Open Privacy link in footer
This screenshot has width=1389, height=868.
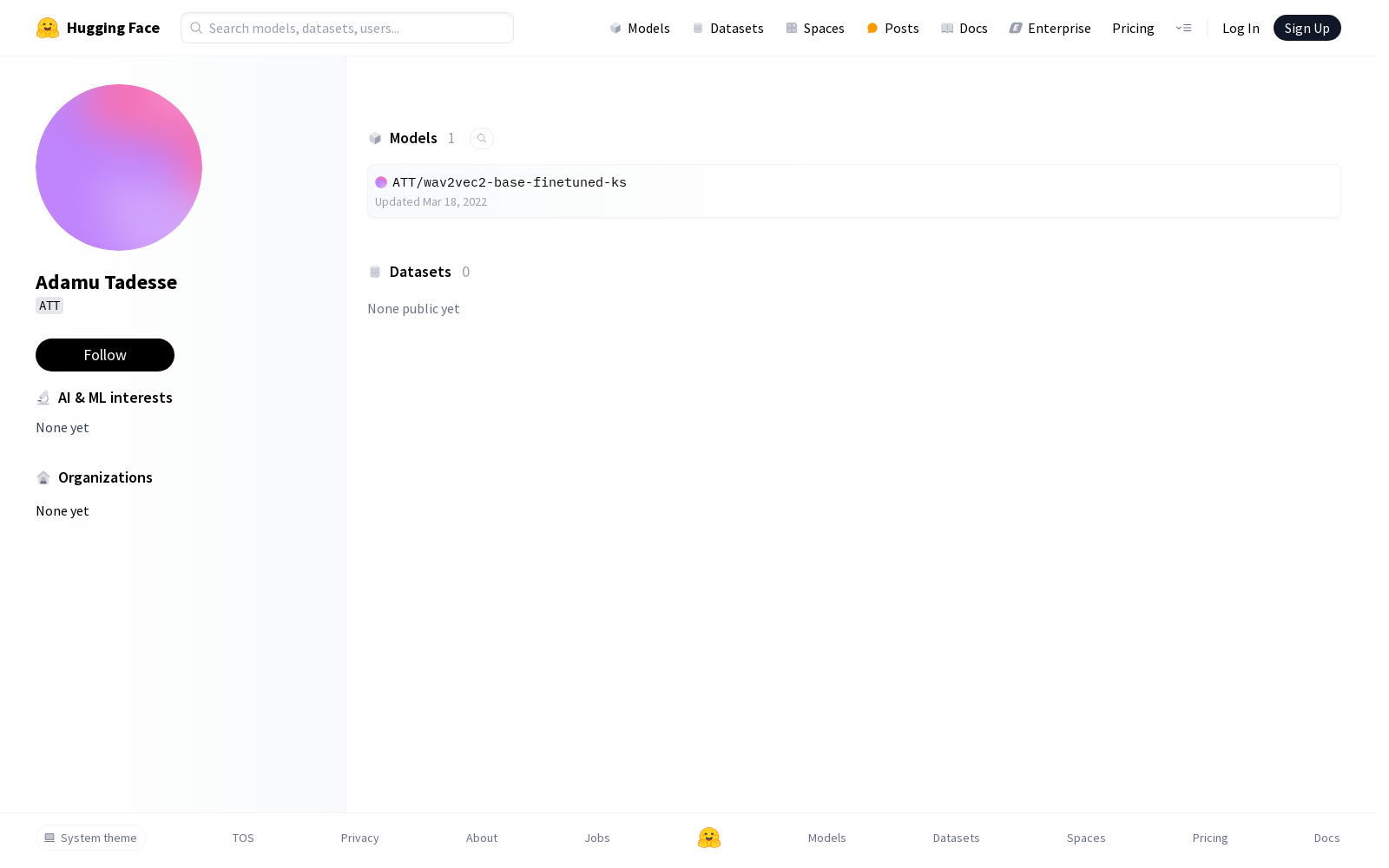pos(360,838)
